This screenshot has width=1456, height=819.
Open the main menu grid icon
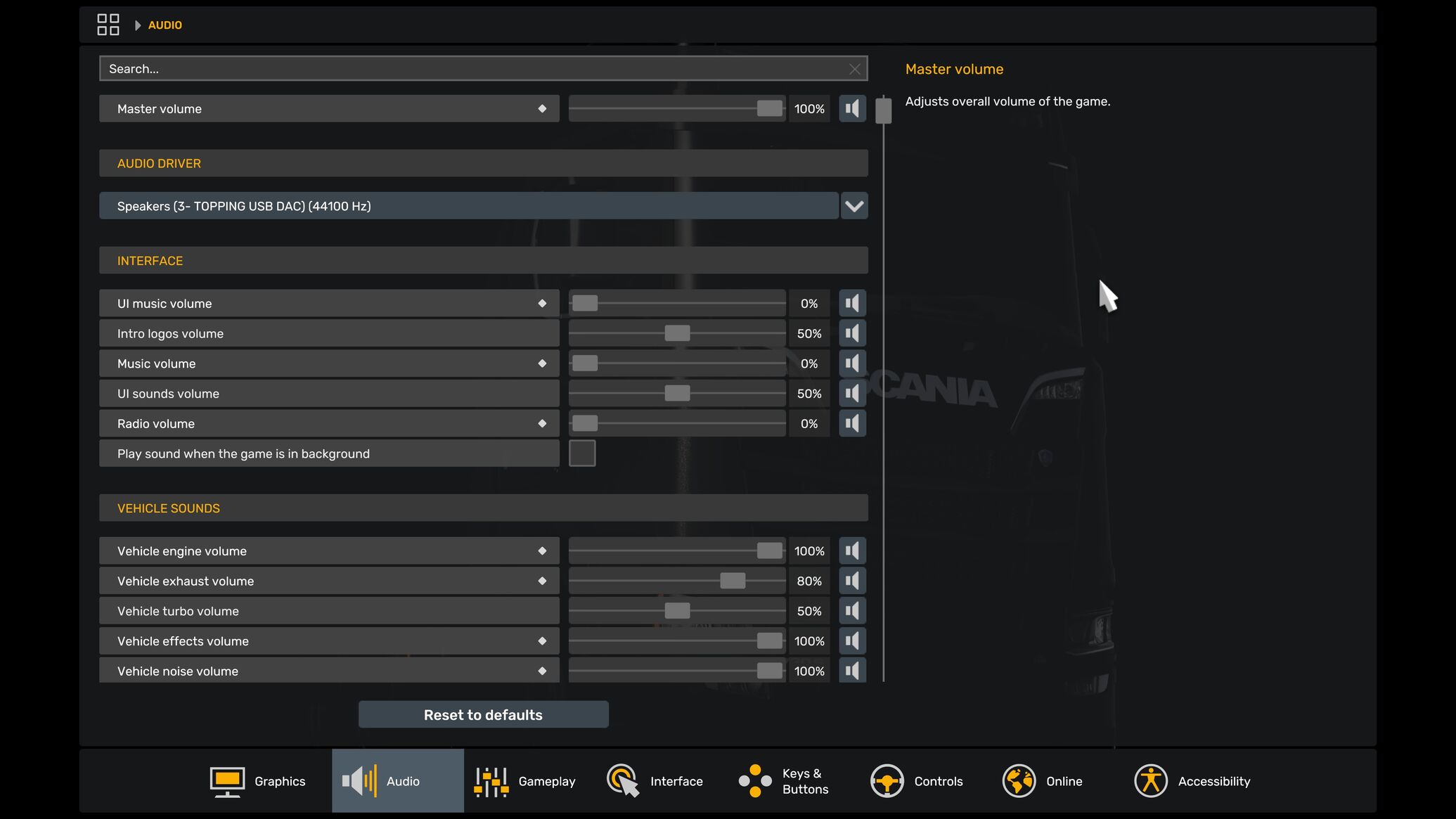[x=108, y=25]
